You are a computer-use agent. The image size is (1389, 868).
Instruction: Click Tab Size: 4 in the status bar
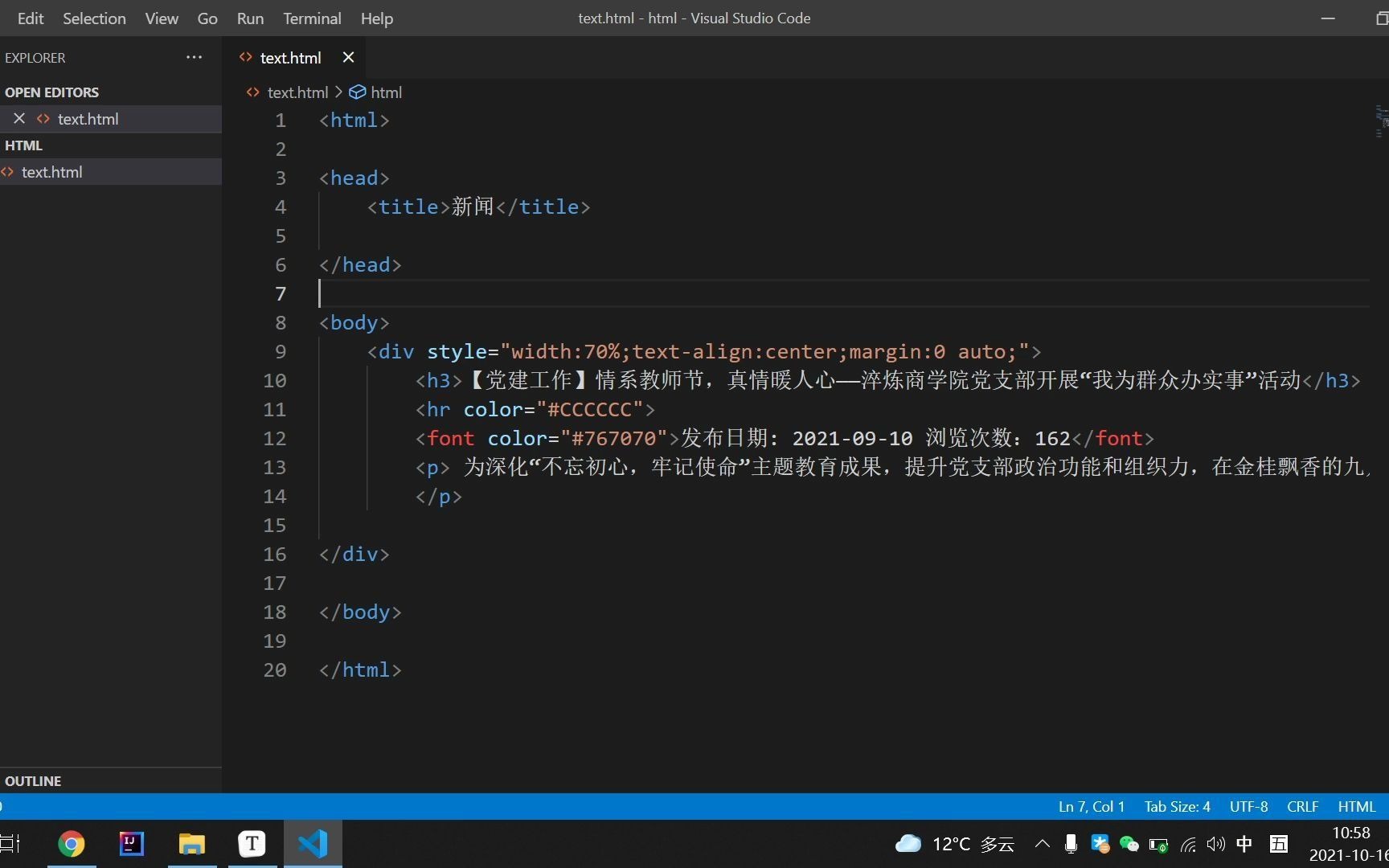coord(1176,806)
